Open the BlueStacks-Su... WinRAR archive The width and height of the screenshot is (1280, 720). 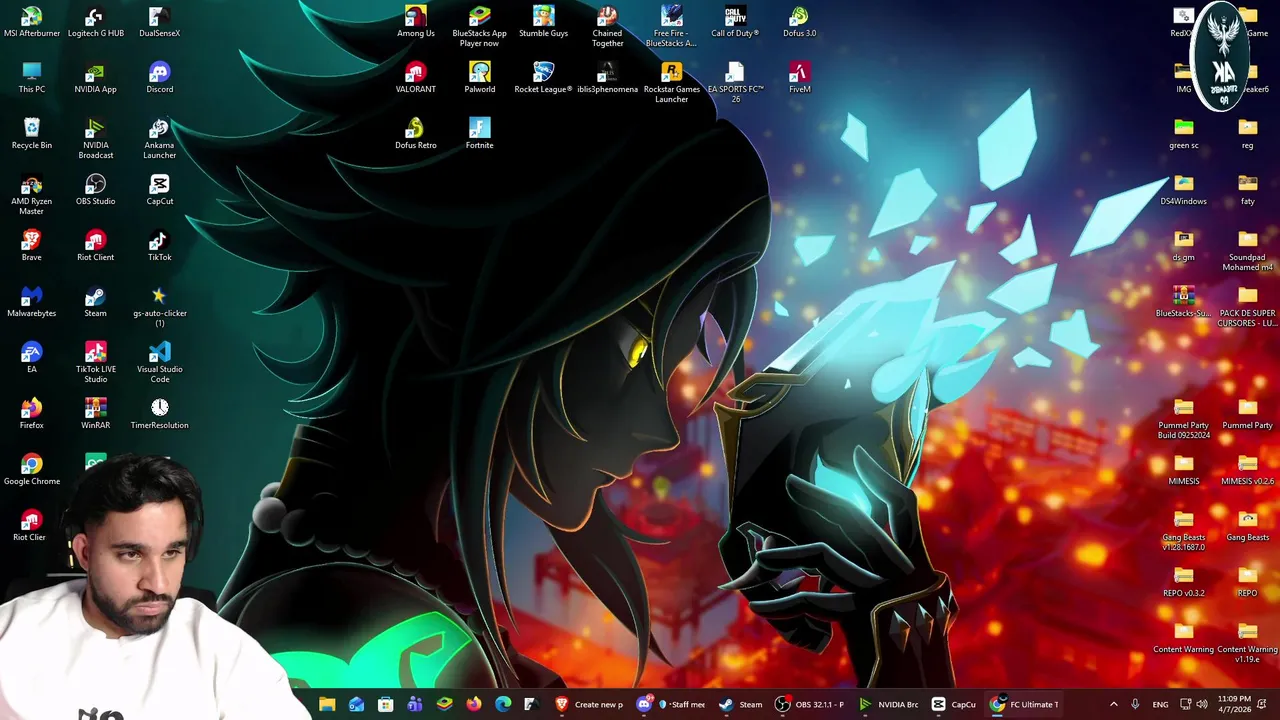point(1184,302)
